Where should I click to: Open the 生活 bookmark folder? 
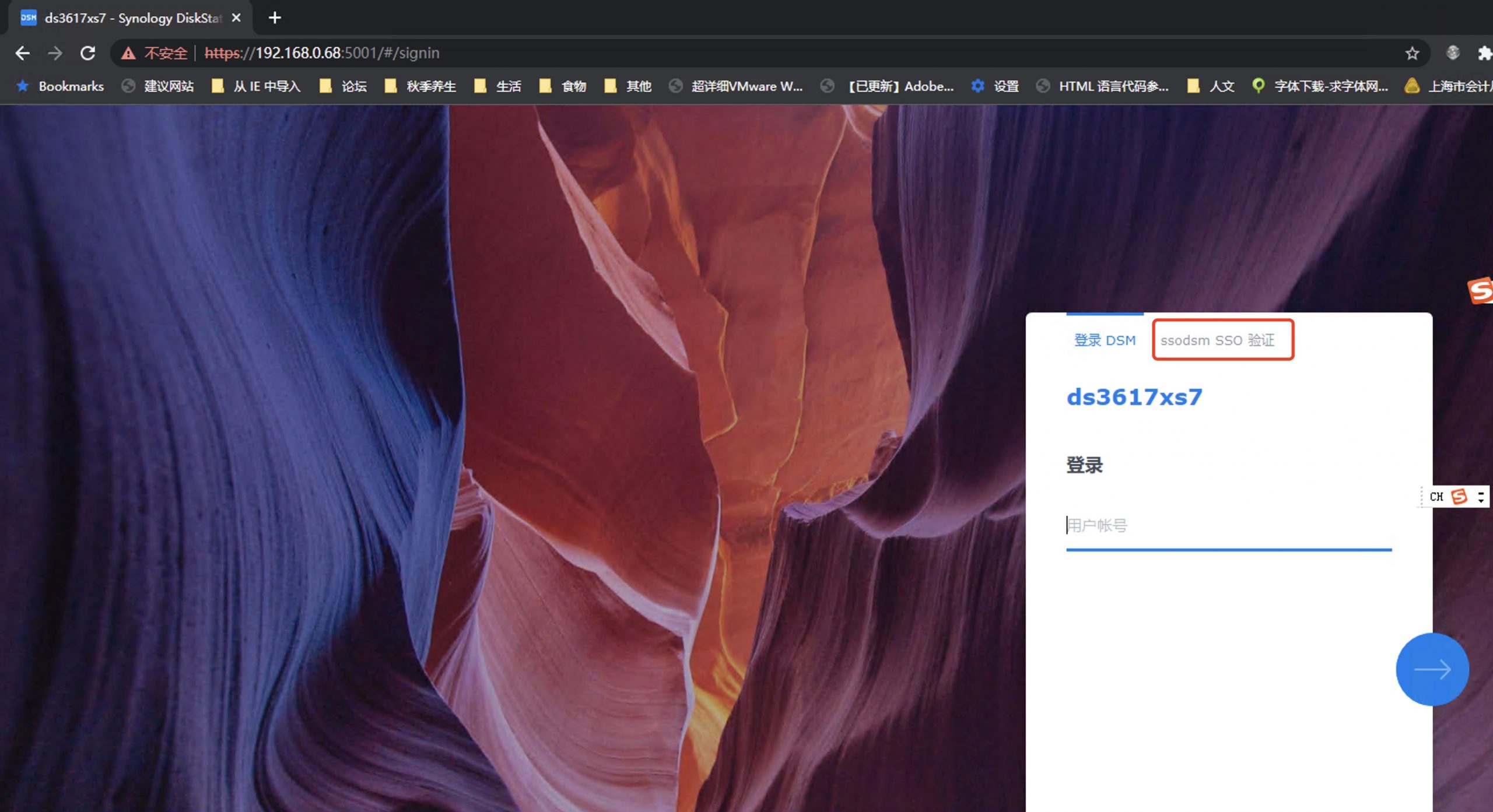[x=497, y=86]
